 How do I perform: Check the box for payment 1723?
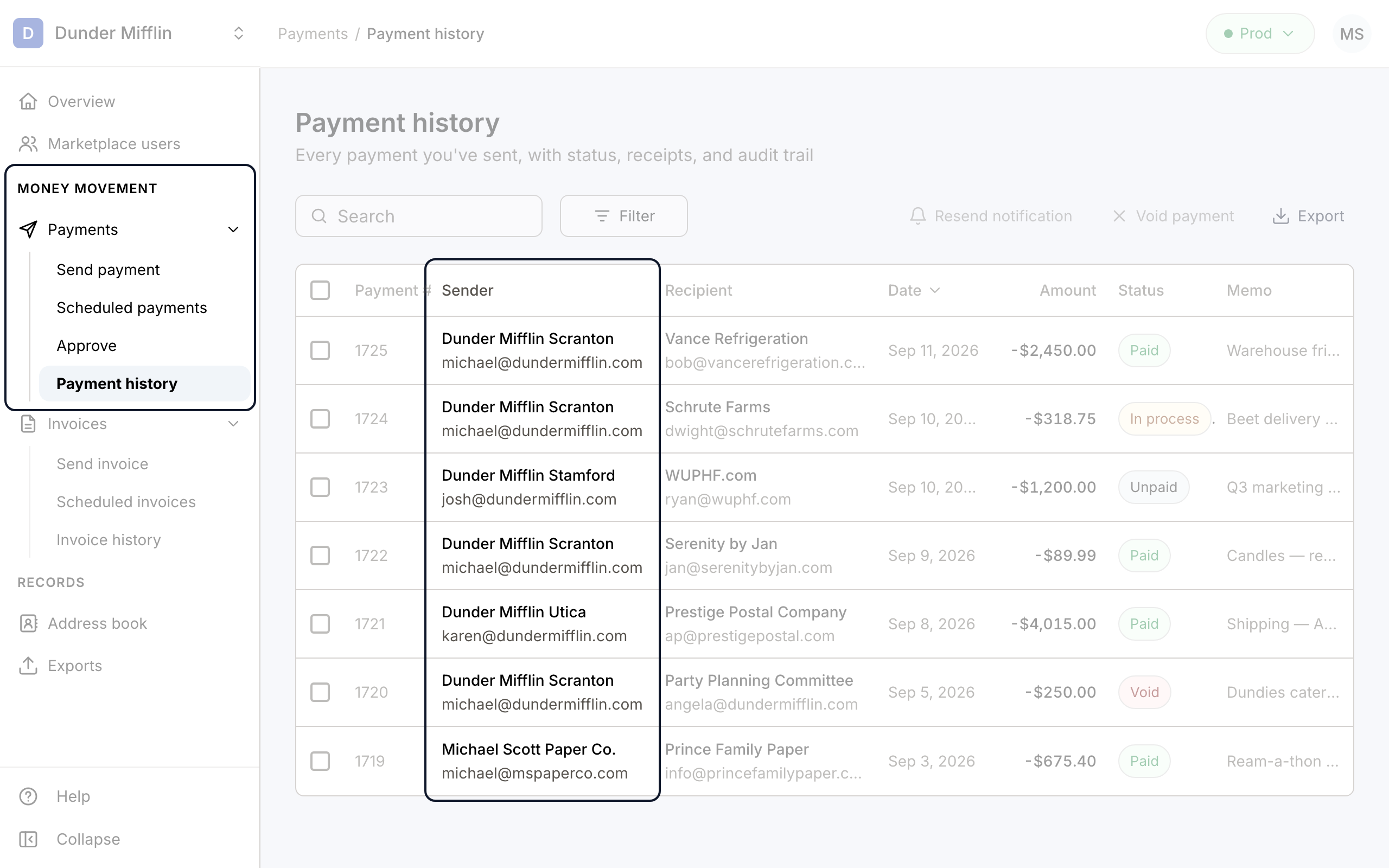[x=320, y=487]
